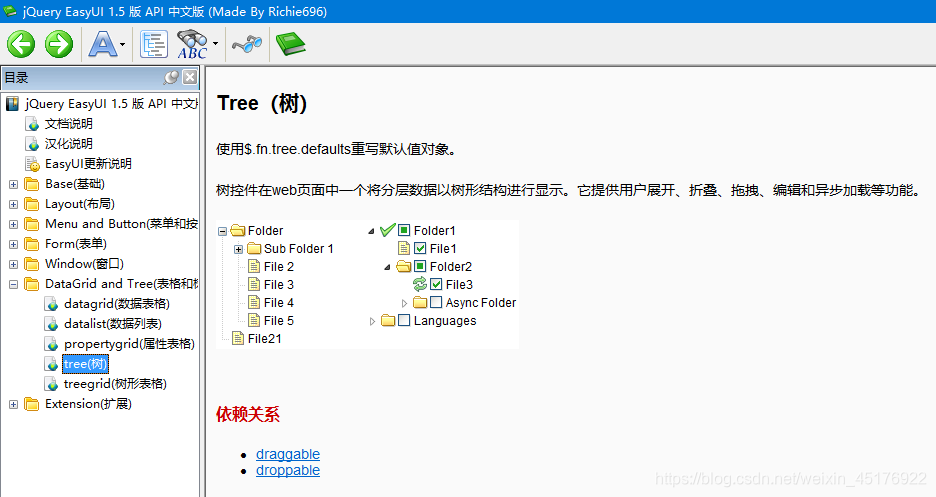Click the File21 document icon
The width and height of the screenshot is (936, 497).
tap(238, 338)
